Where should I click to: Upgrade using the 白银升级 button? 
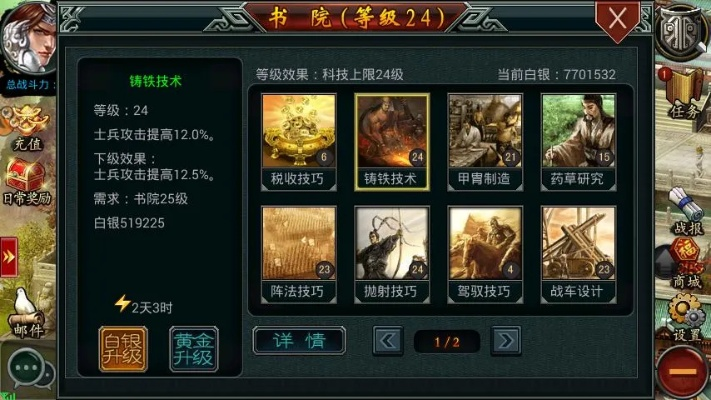click(123, 349)
